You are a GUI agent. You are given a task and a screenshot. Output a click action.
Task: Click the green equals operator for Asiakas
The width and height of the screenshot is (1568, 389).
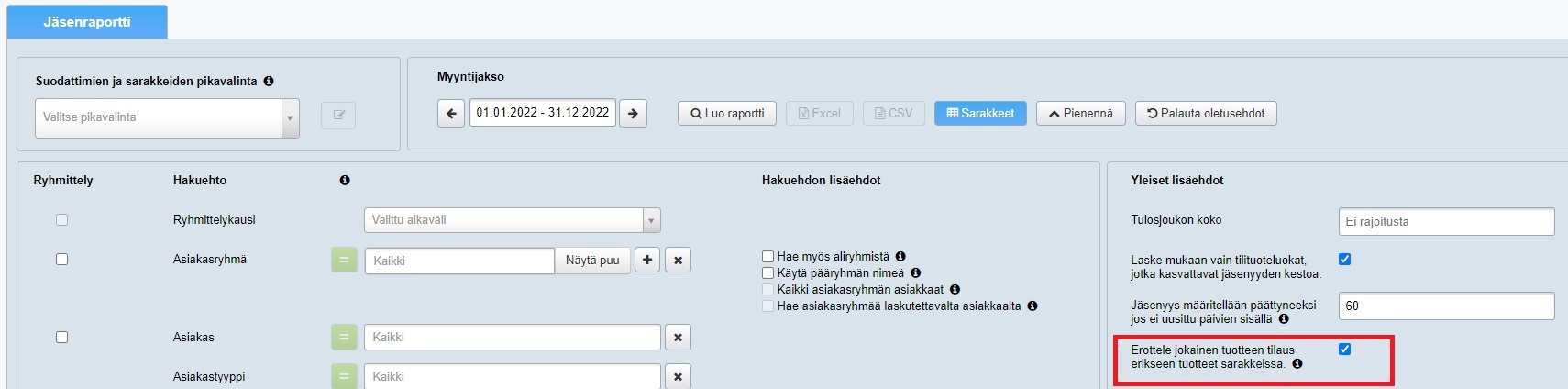coord(344,338)
